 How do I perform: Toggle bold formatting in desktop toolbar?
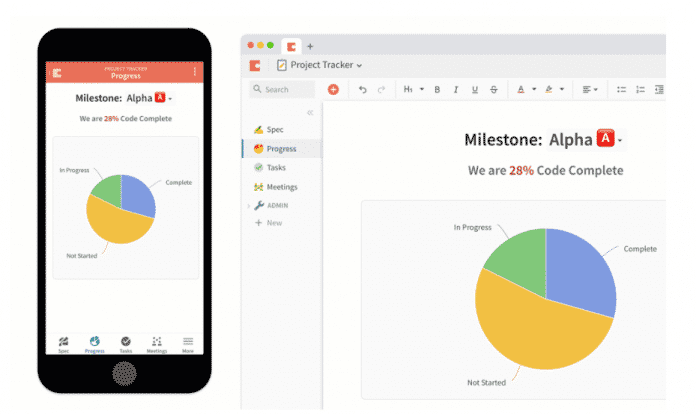(x=437, y=89)
